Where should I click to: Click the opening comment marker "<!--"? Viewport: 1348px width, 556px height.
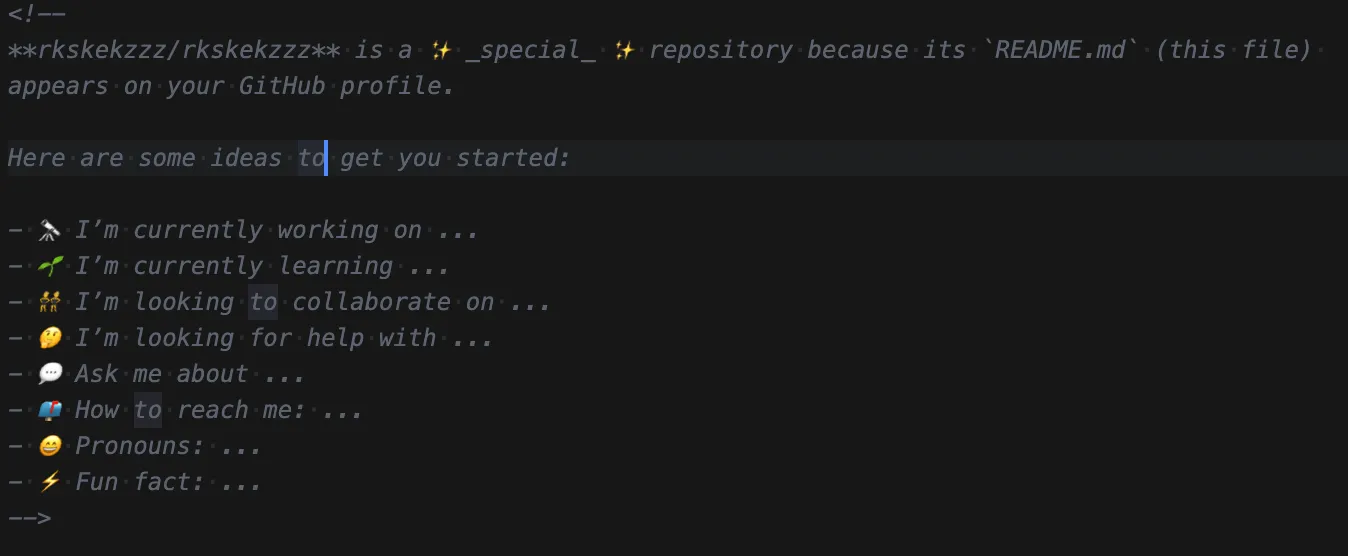point(36,14)
